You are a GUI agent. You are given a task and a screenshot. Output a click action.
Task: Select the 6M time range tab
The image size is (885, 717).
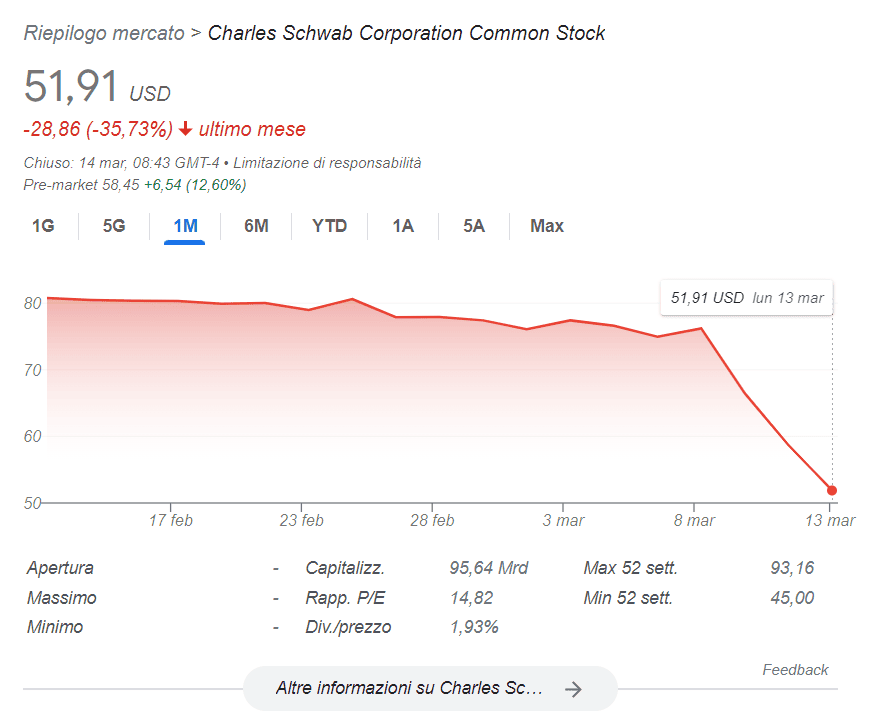click(256, 226)
